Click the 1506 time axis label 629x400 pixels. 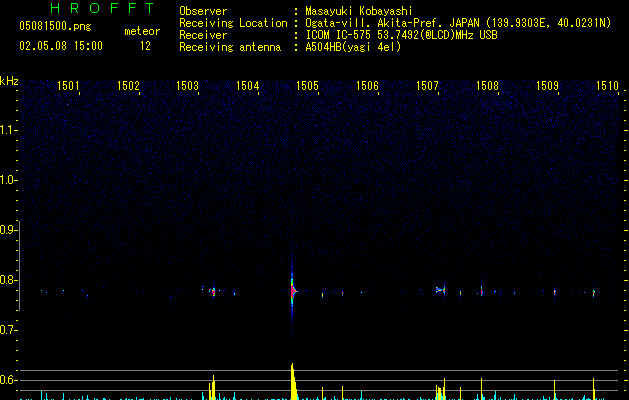pyautogui.click(x=367, y=86)
